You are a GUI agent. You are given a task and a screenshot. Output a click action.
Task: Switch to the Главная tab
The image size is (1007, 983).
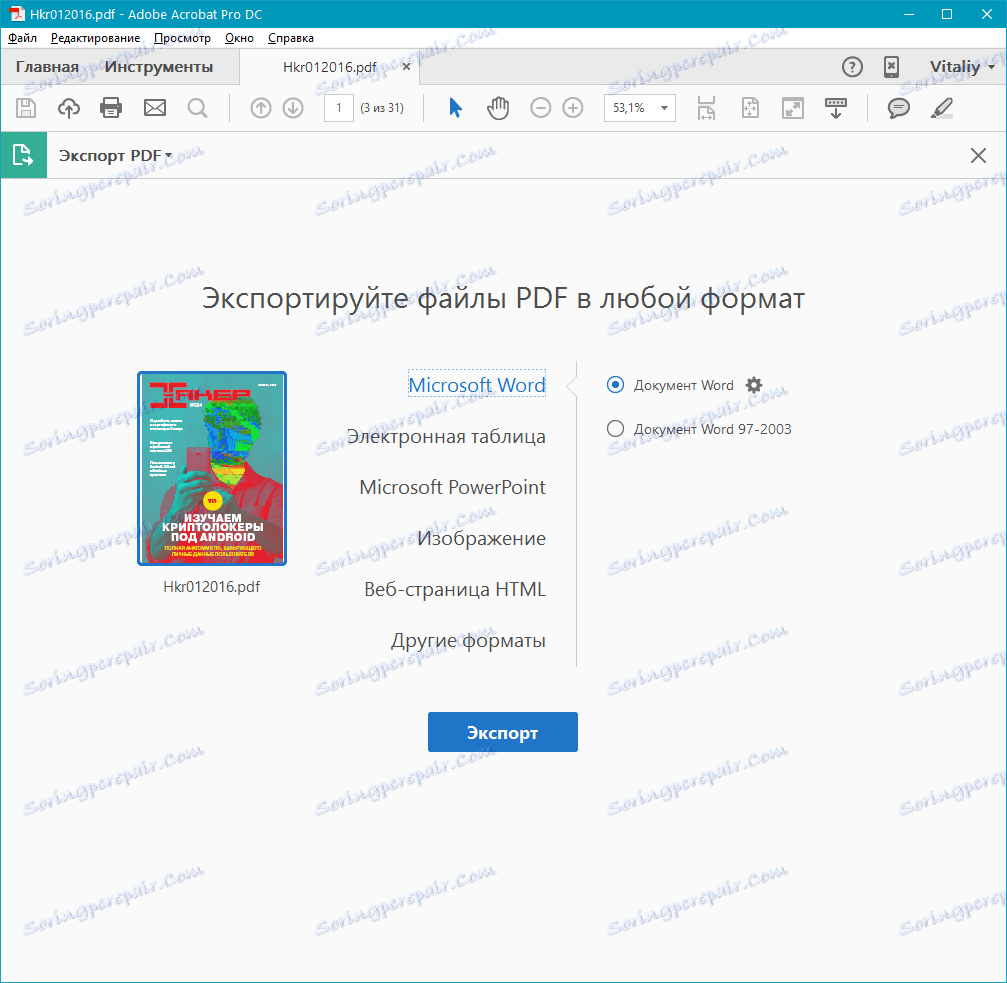pos(48,67)
